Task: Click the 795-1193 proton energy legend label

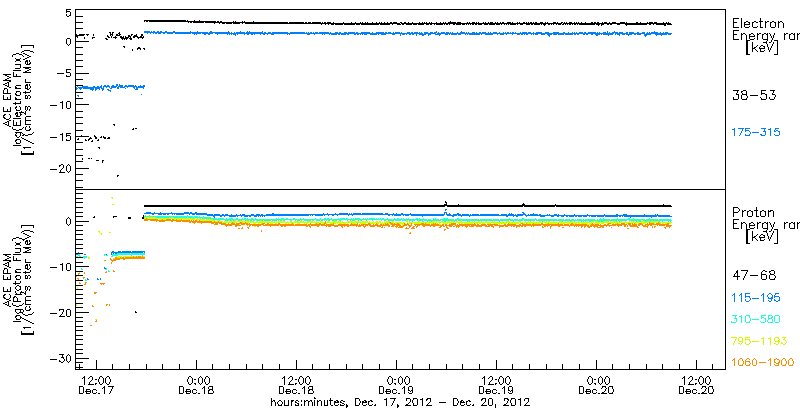Action: (760, 341)
